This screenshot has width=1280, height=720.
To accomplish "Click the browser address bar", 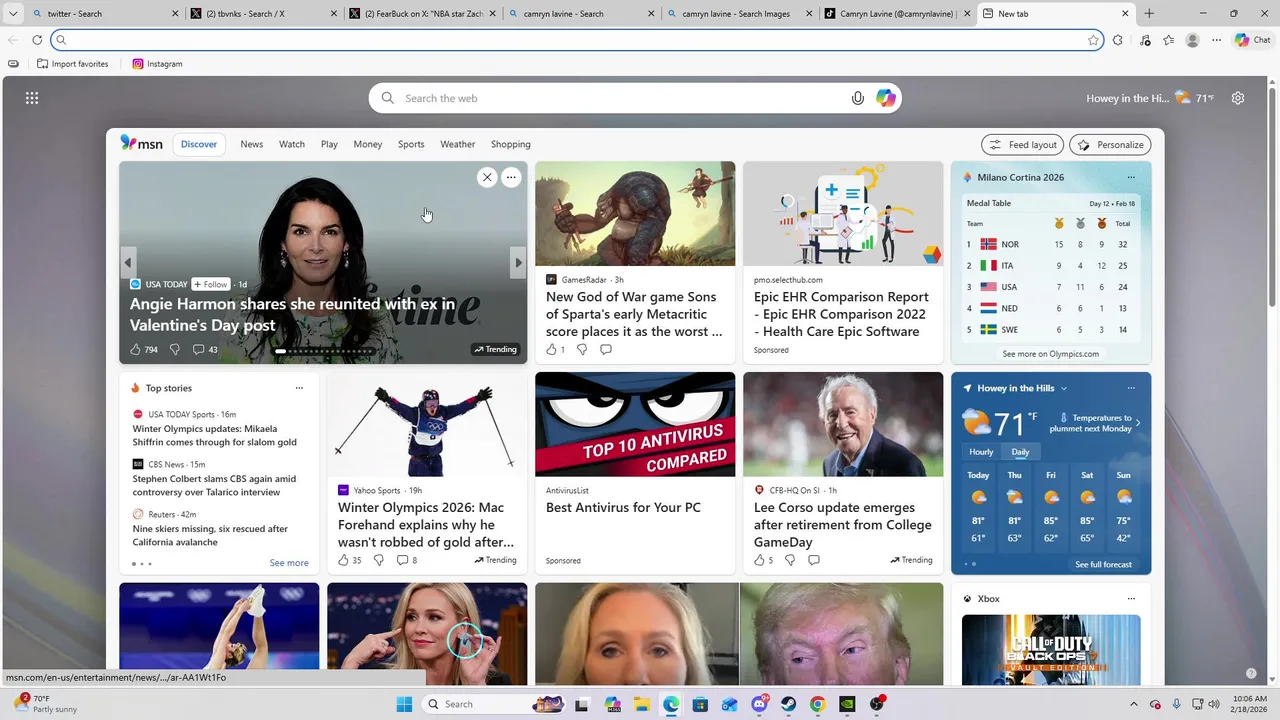I will pos(575,40).
